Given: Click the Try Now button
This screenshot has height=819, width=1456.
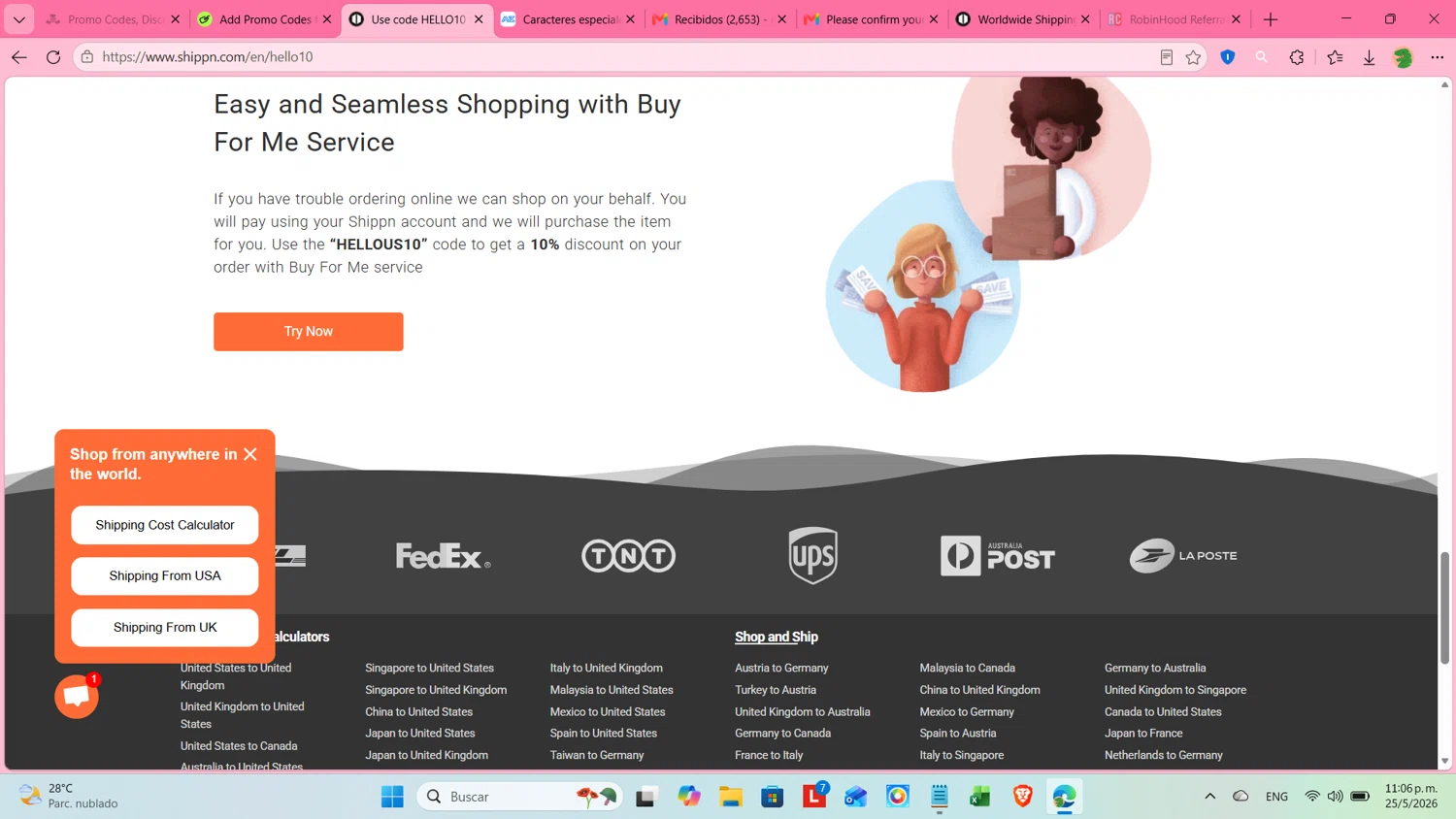Looking at the screenshot, I should (309, 332).
